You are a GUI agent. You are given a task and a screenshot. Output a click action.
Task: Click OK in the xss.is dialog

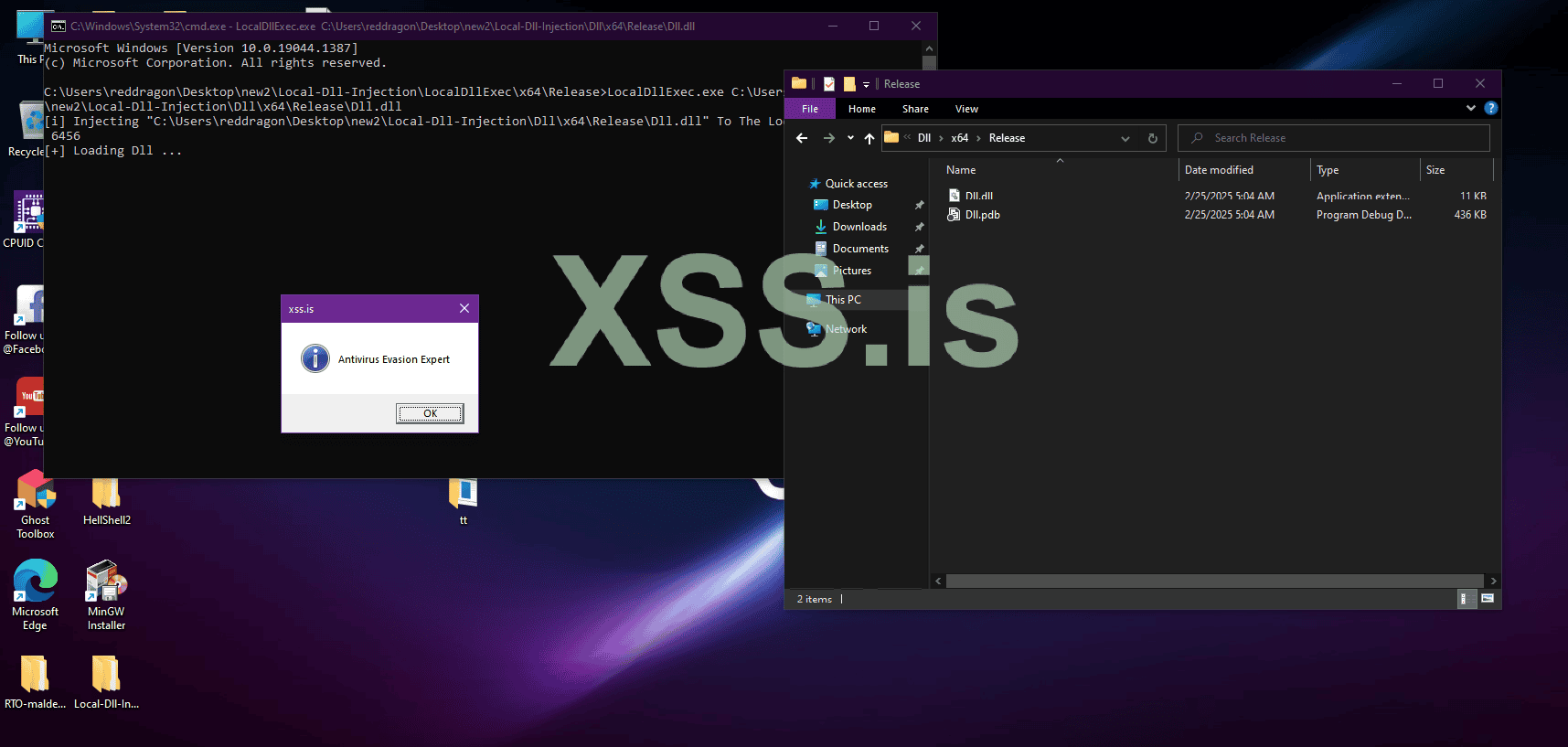click(430, 413)
